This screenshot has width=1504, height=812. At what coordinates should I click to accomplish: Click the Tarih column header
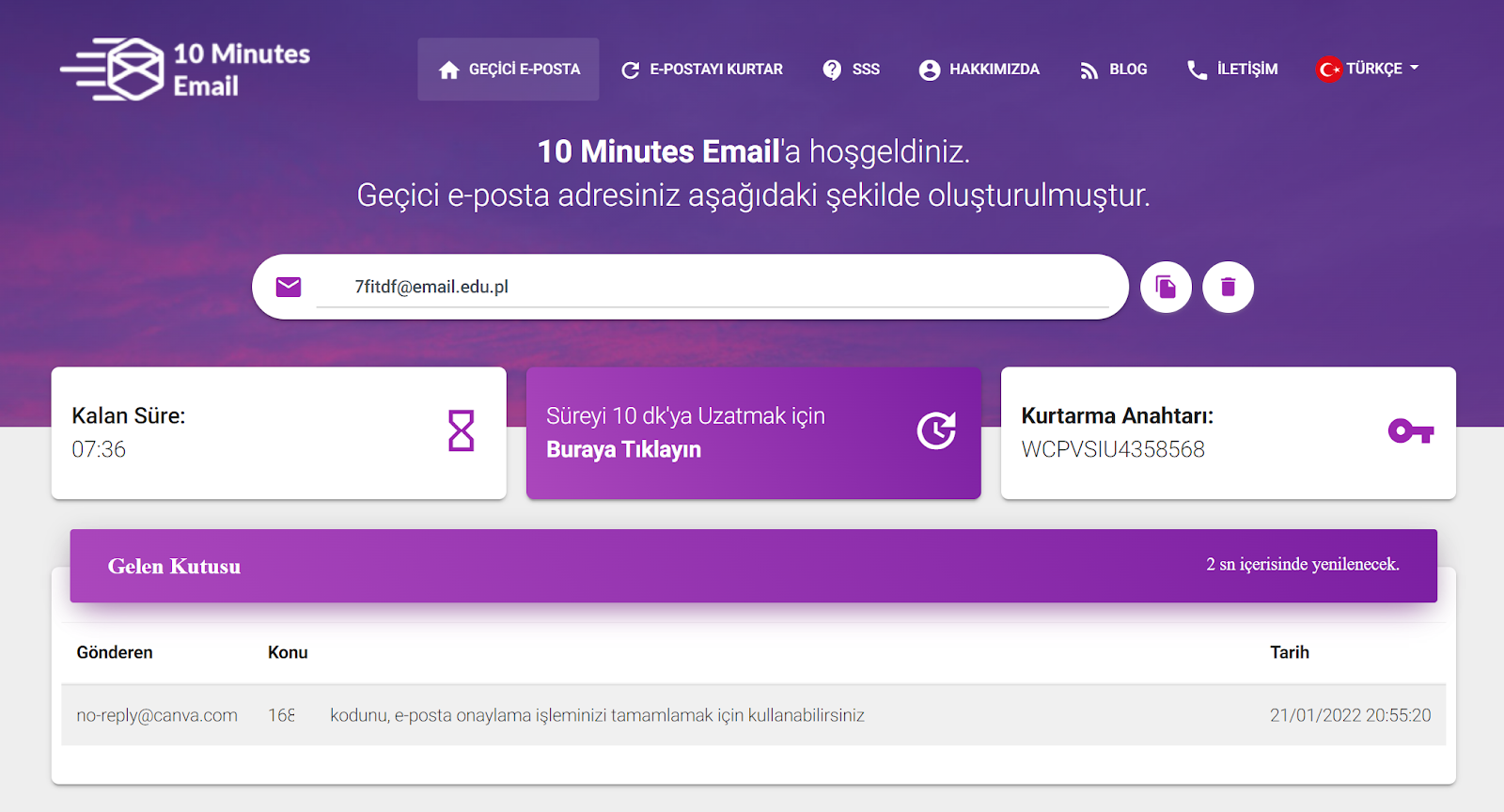1290,652
